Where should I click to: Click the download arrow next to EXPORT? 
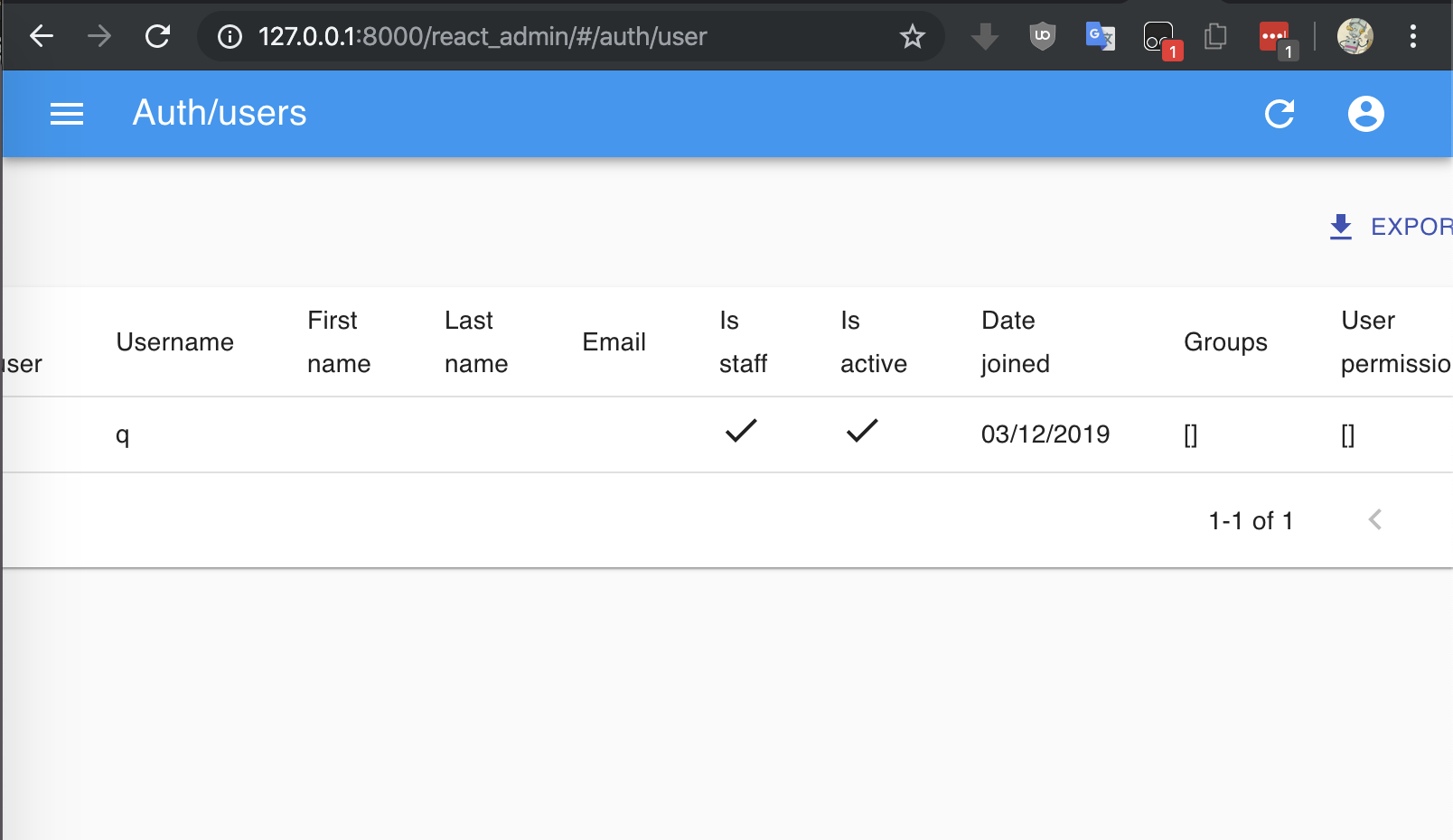point(1339,227)
